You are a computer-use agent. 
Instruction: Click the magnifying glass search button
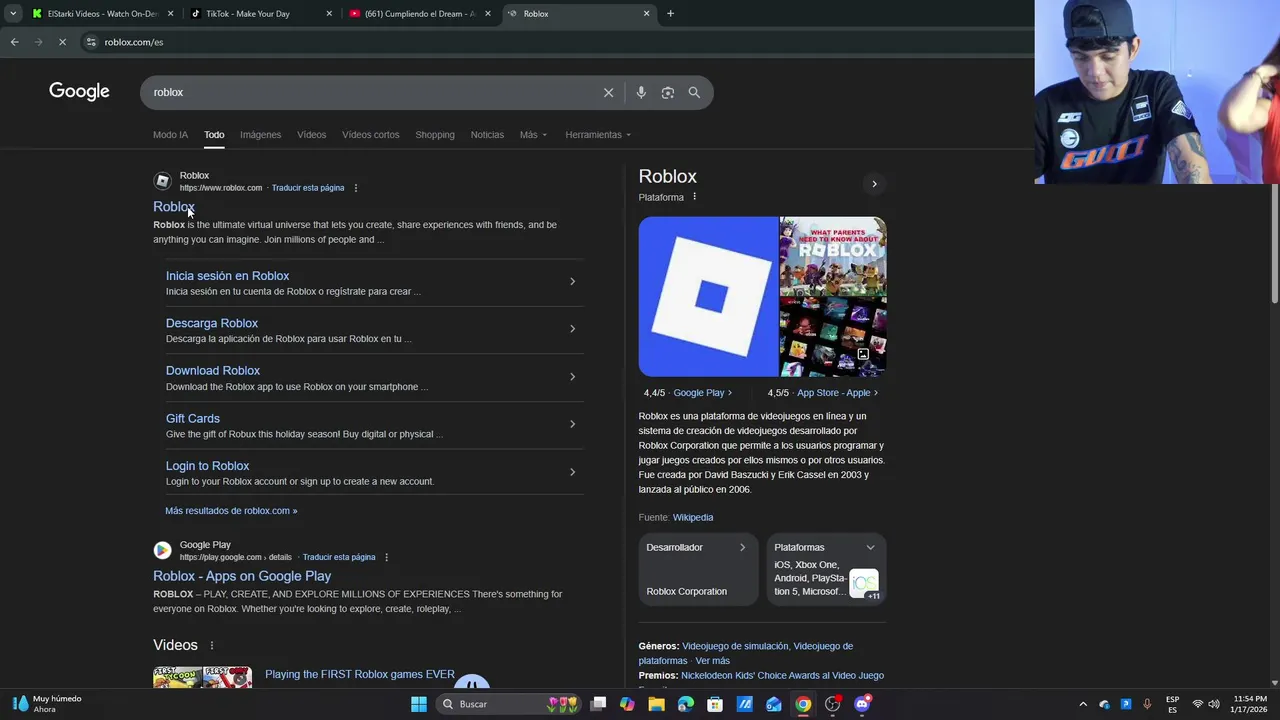694,92
